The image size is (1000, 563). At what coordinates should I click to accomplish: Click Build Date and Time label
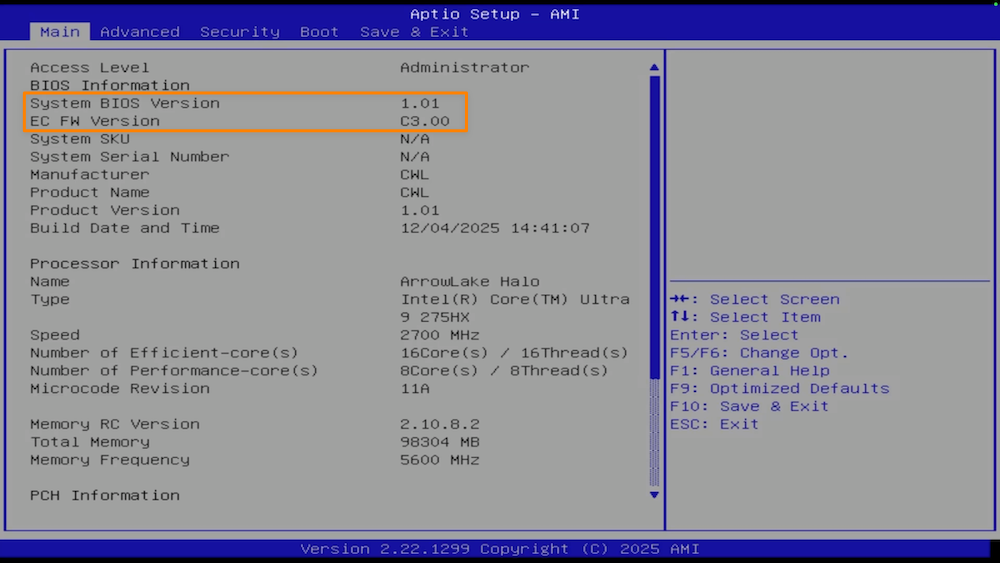click(x=124, y=228)
